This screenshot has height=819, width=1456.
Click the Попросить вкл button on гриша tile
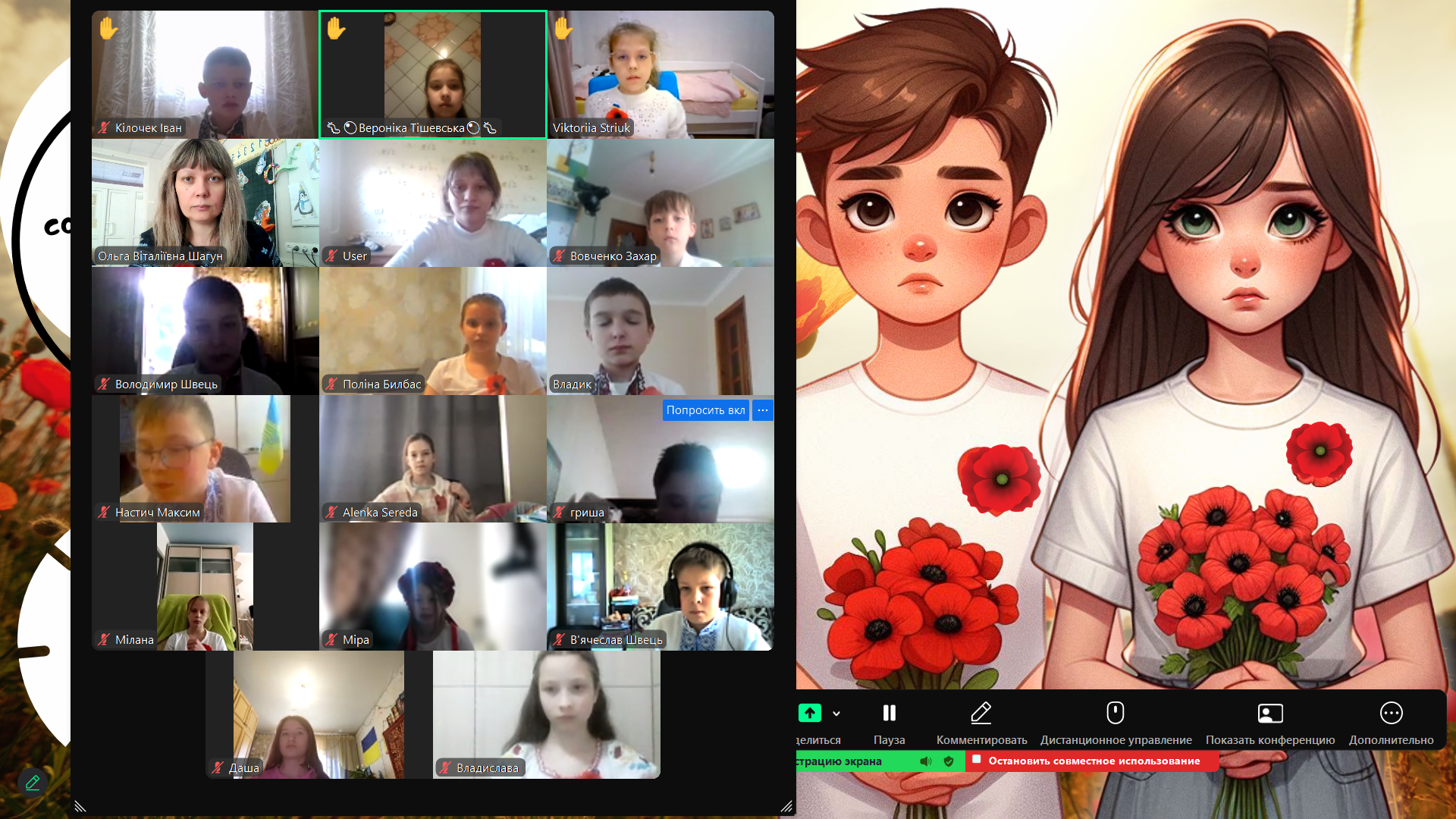tap(705, 410)
